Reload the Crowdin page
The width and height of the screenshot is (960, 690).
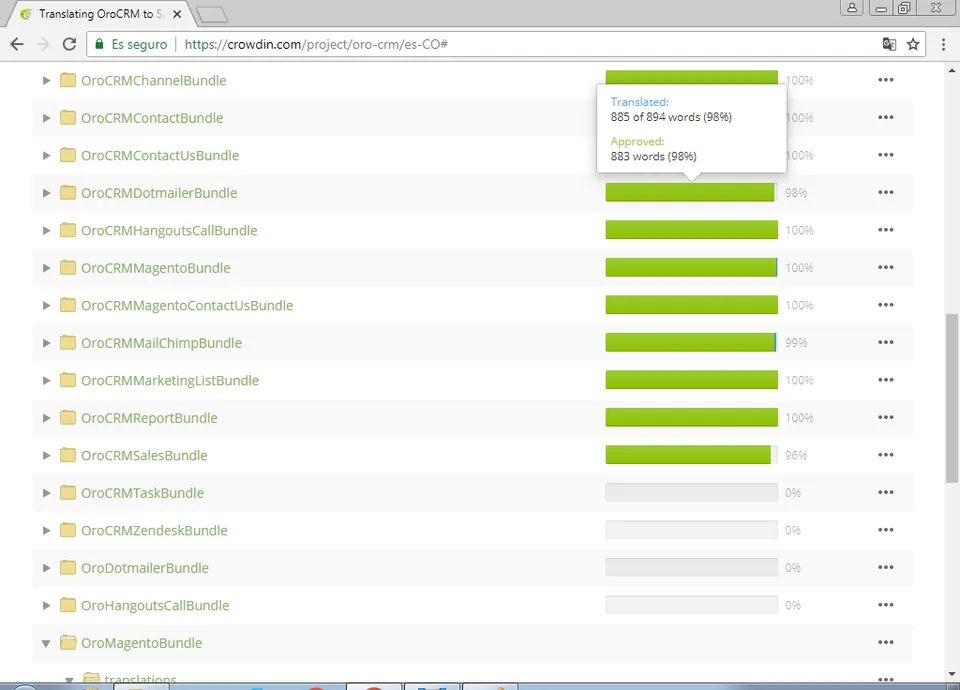70,44
